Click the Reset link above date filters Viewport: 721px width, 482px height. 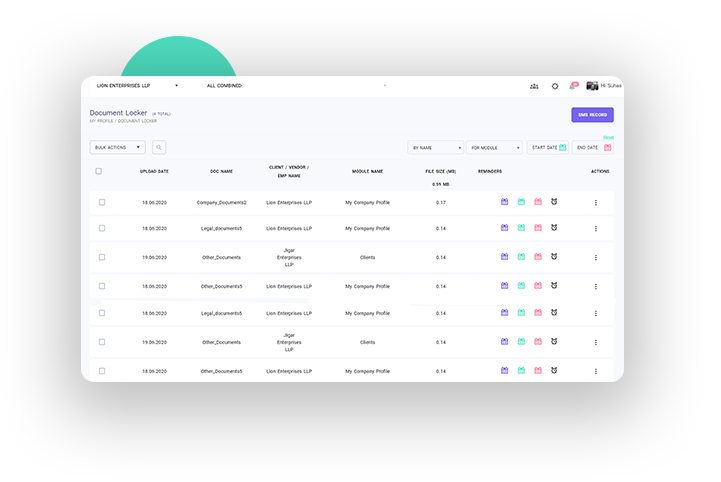[x=608, y=137]
